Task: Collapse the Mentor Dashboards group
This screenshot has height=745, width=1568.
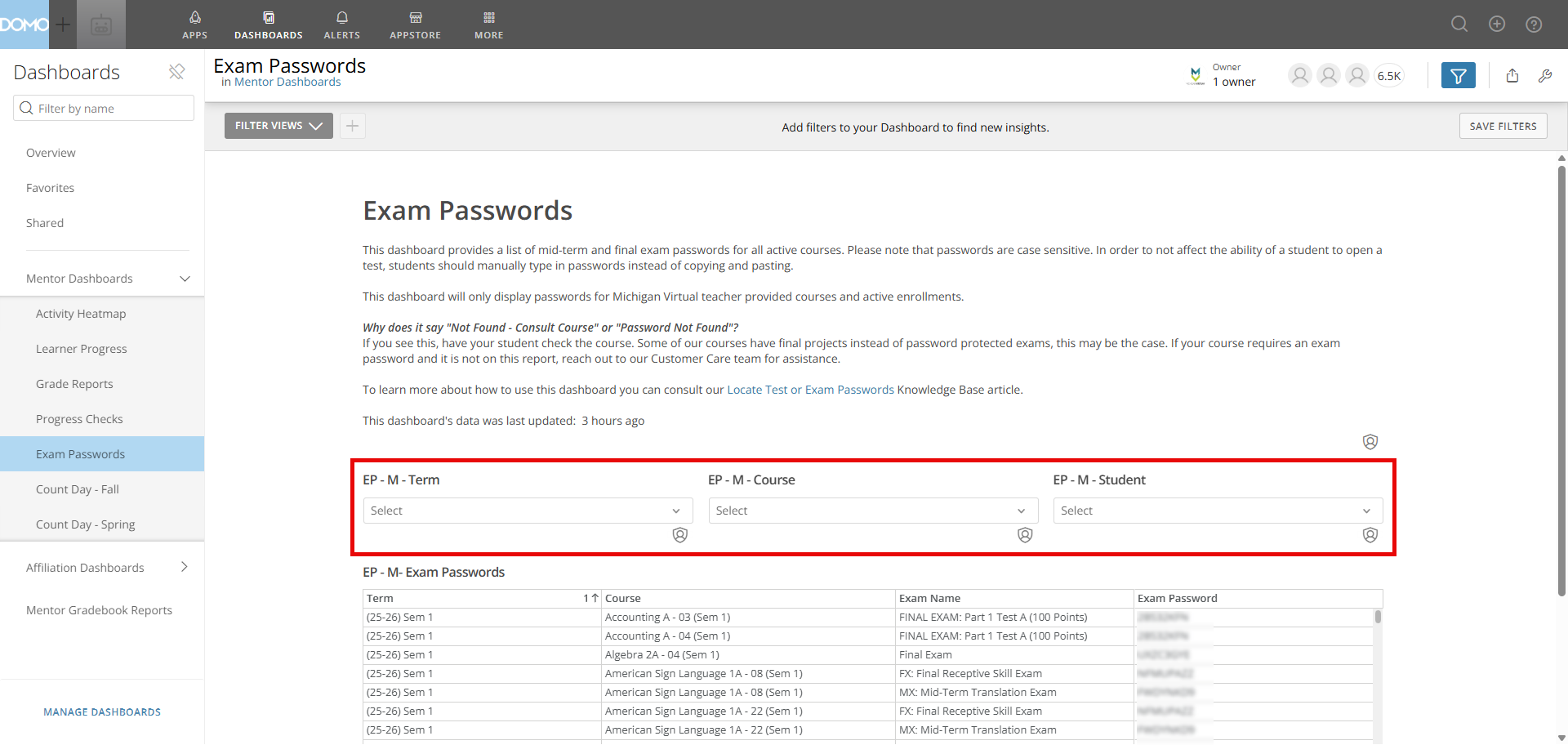Action: coord(185,279)
